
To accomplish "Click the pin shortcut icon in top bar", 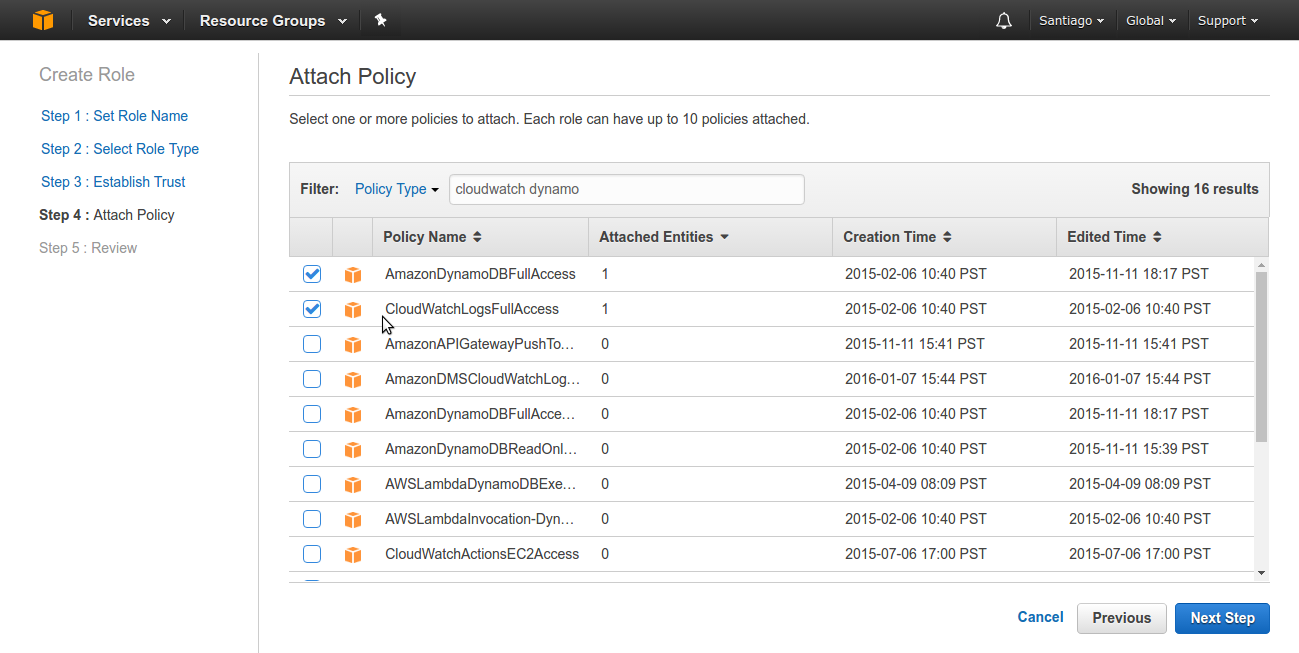I will coord(380,20).
